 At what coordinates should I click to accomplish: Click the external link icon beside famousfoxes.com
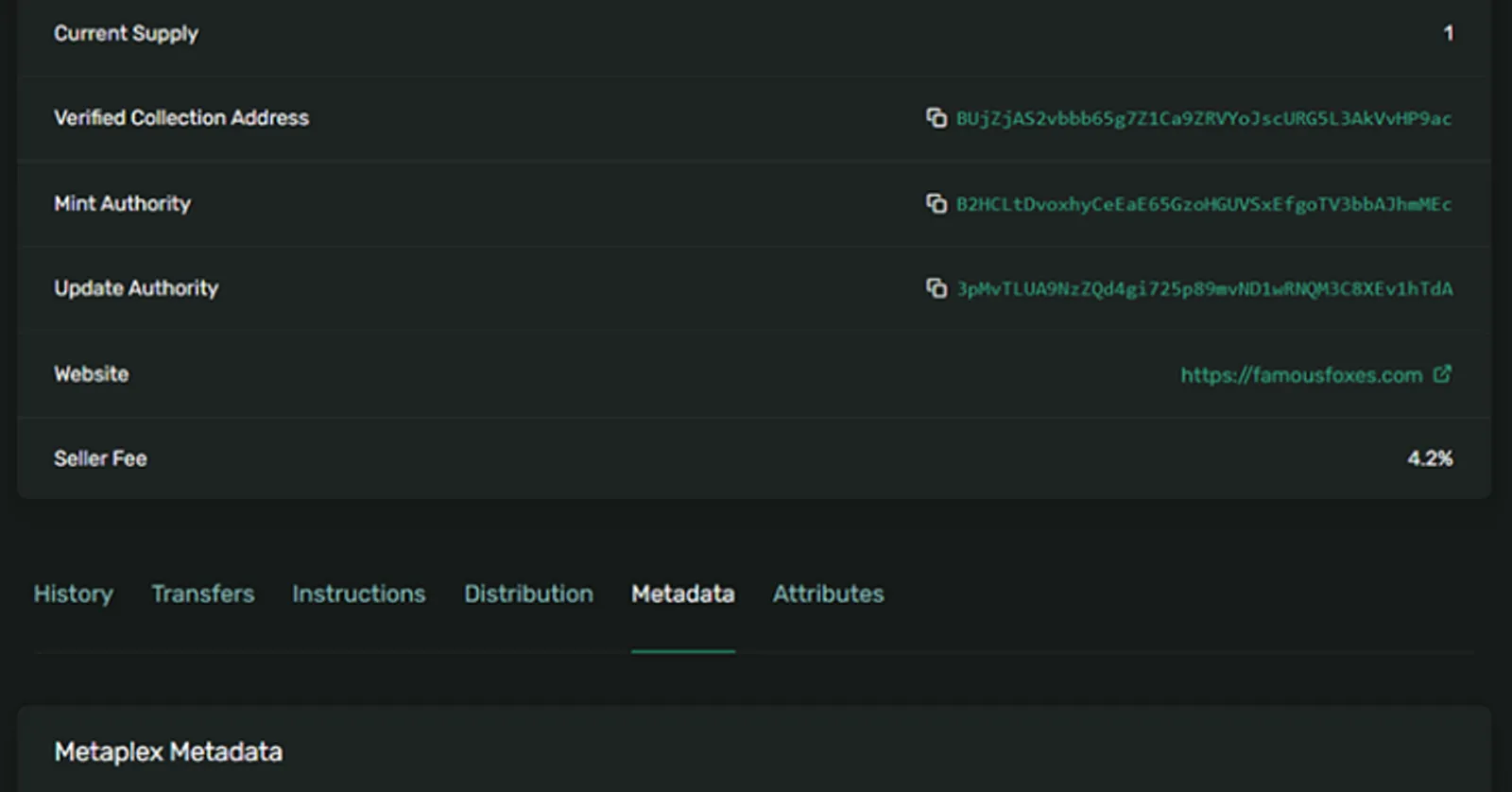click(x=1442, y=374)
